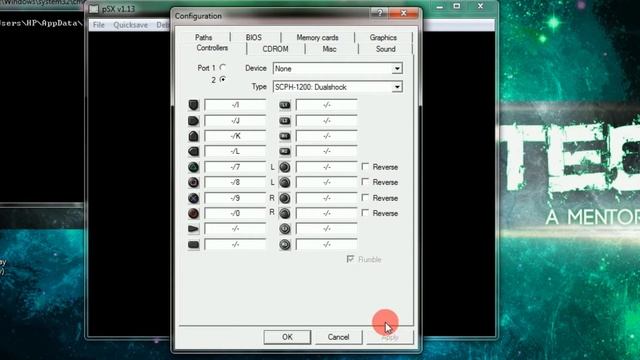Click the R3 stick-press icon in the last row

click(x=285, y=244)
